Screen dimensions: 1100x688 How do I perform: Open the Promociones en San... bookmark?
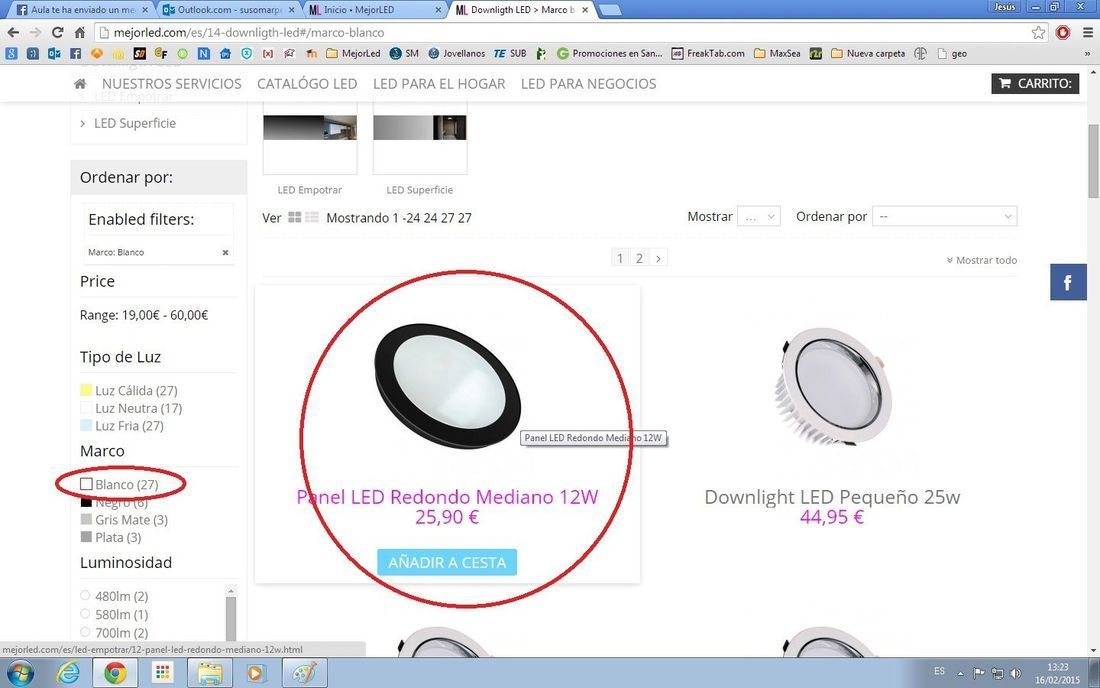coord(610,53)
